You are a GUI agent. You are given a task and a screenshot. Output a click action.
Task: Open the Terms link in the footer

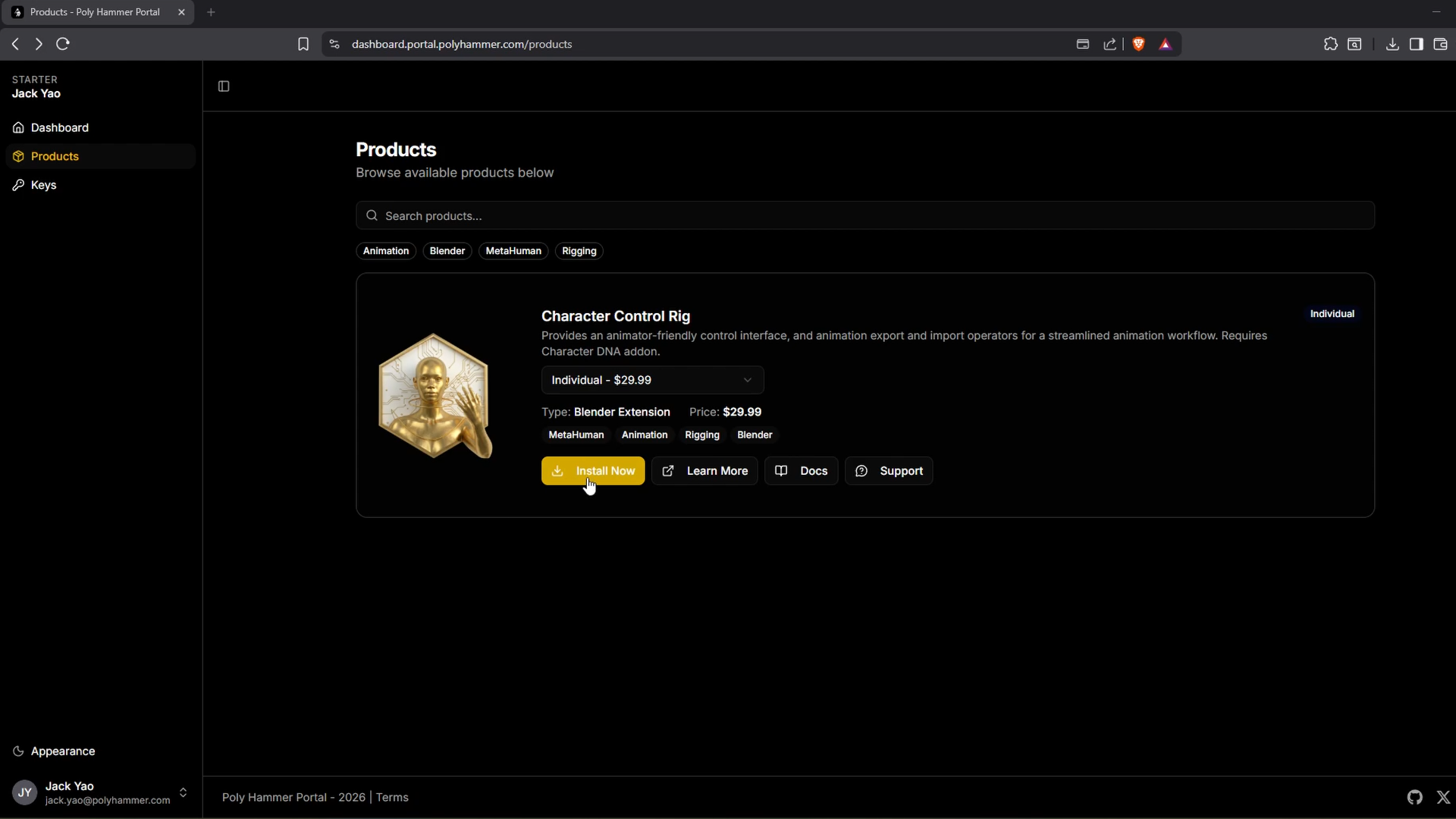coord(392,797)
